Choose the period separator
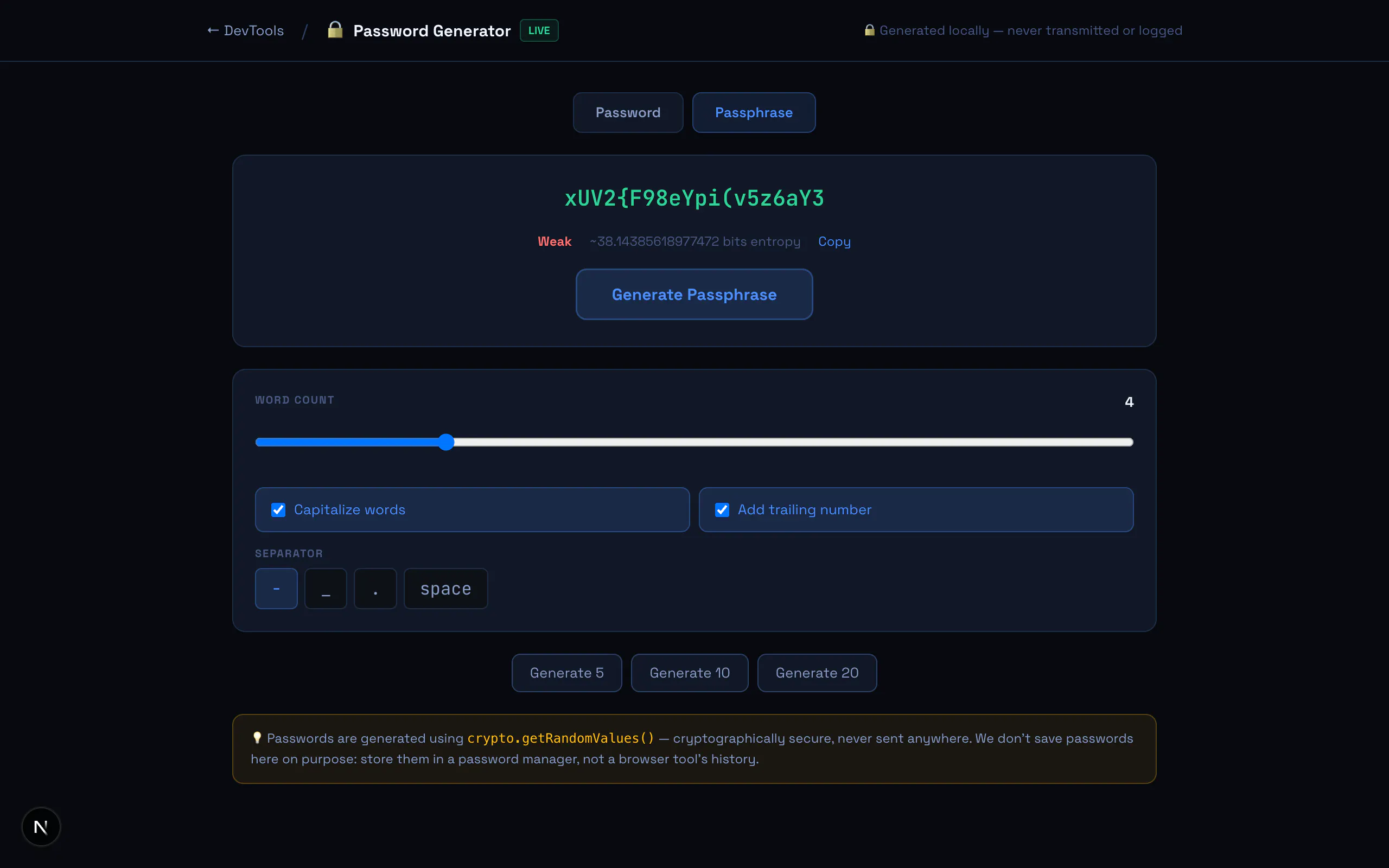1389x868 pixels. [375, 589]
